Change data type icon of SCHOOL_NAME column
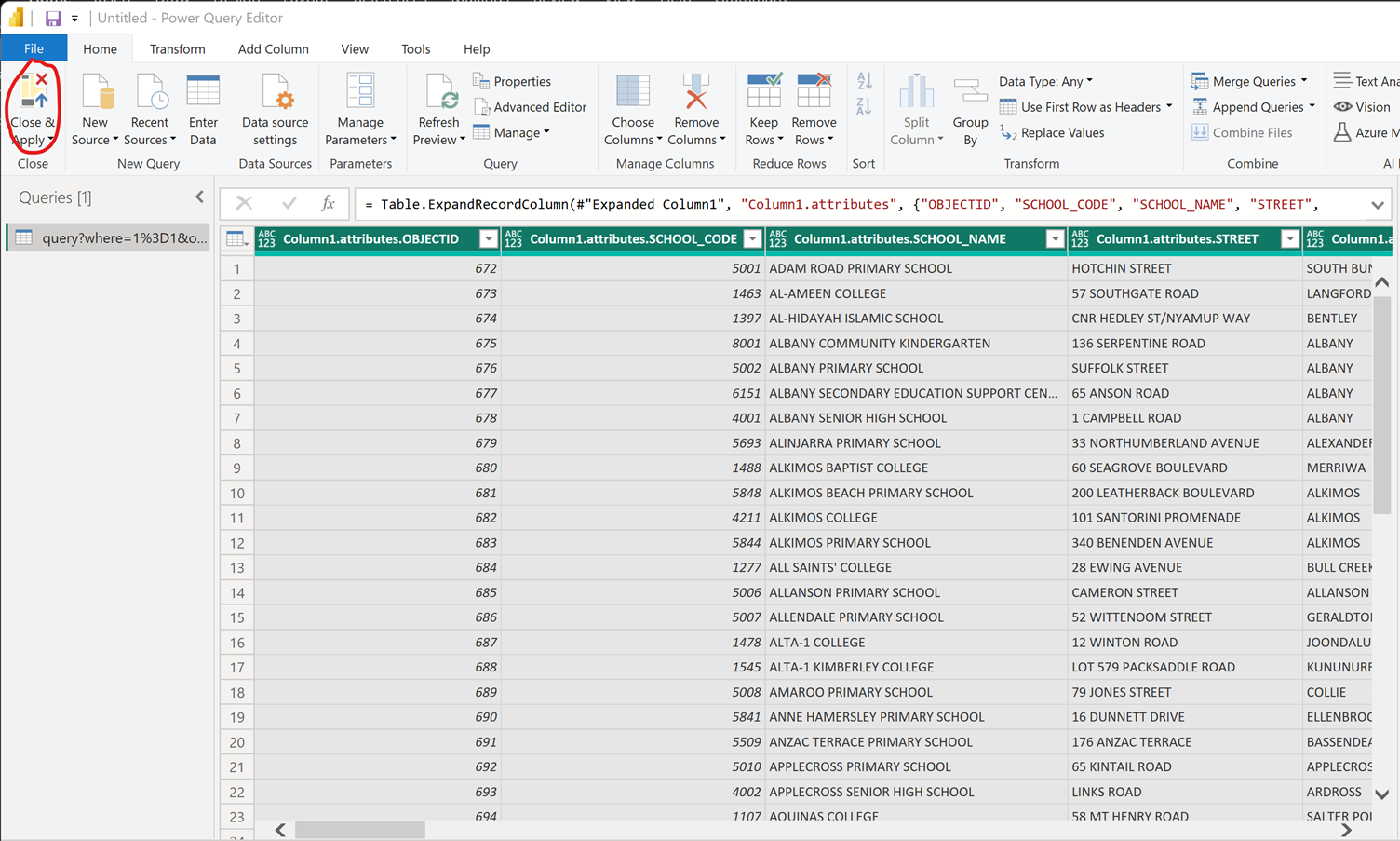Screen dimensions: 1400x841 (777, 239)
